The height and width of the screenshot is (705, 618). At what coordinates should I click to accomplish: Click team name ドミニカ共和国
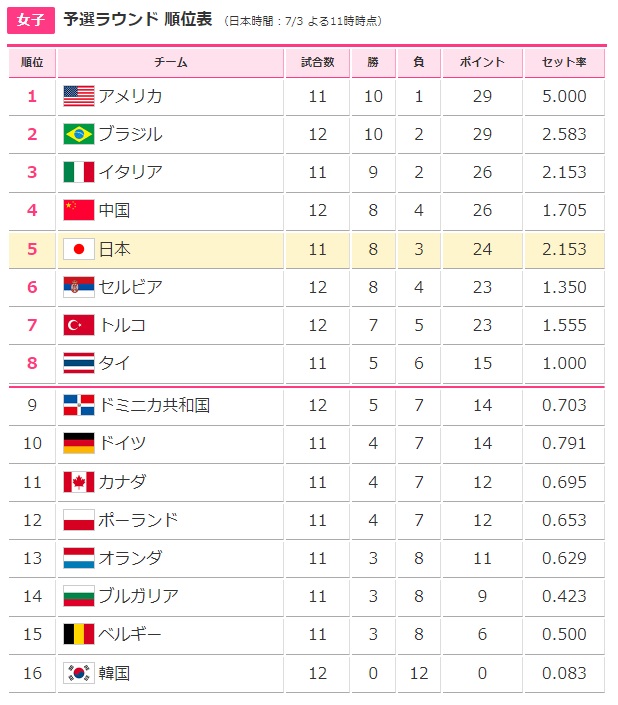coord(154,405)
